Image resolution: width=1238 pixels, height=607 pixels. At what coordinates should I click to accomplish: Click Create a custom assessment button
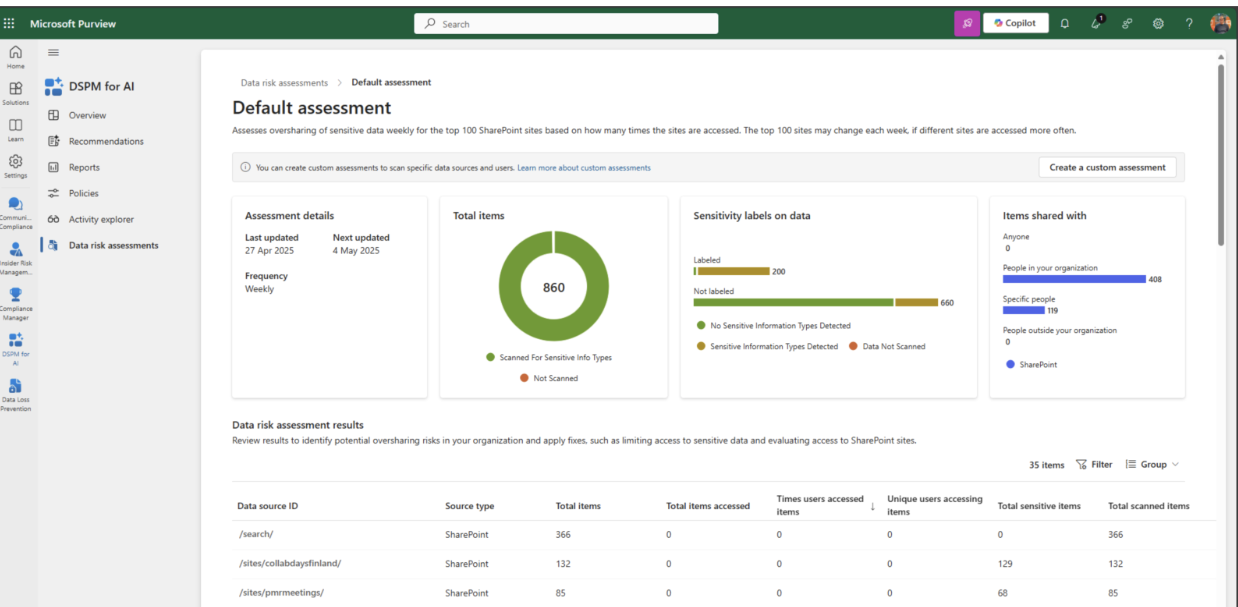pyautogui.click(x=1107, y=167)
